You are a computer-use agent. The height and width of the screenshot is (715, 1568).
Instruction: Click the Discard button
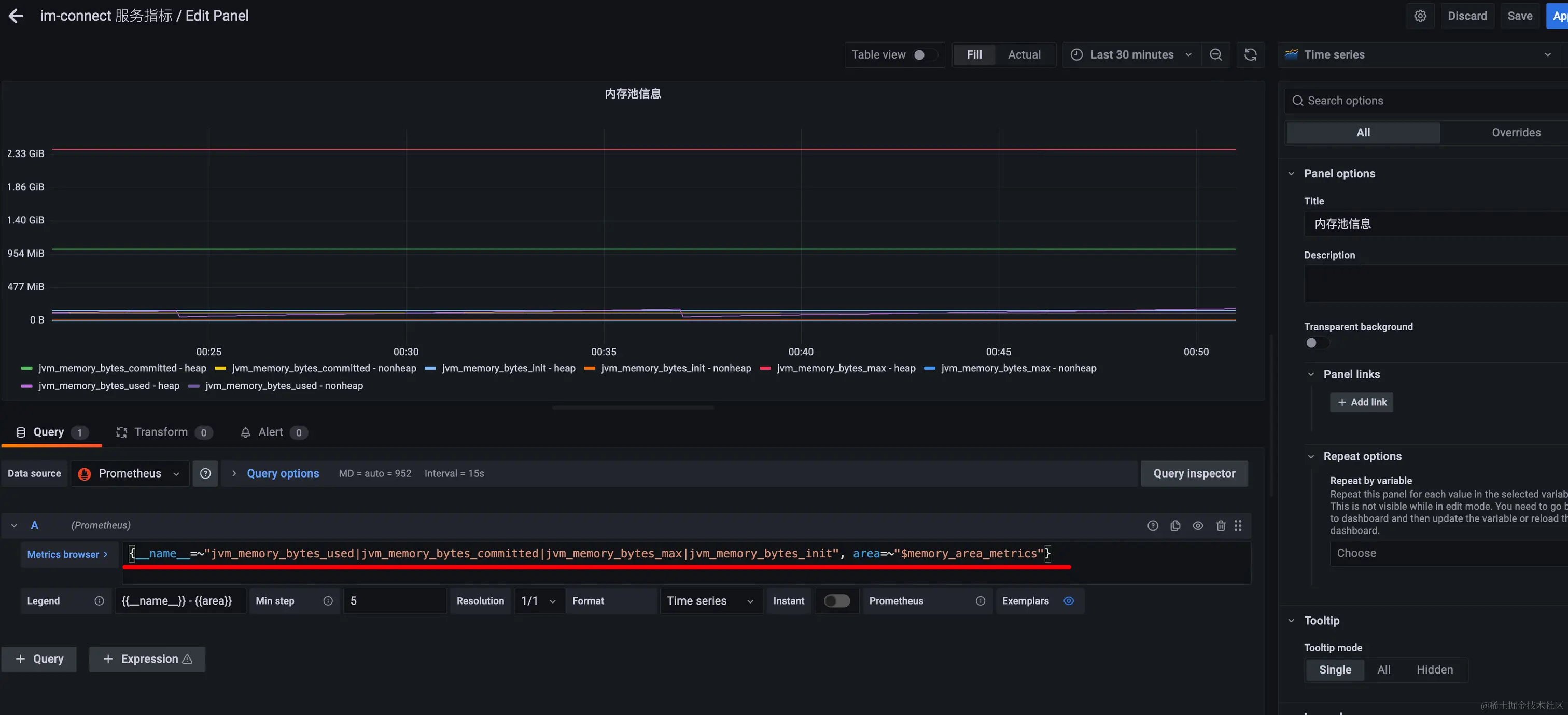(1467, 16)
